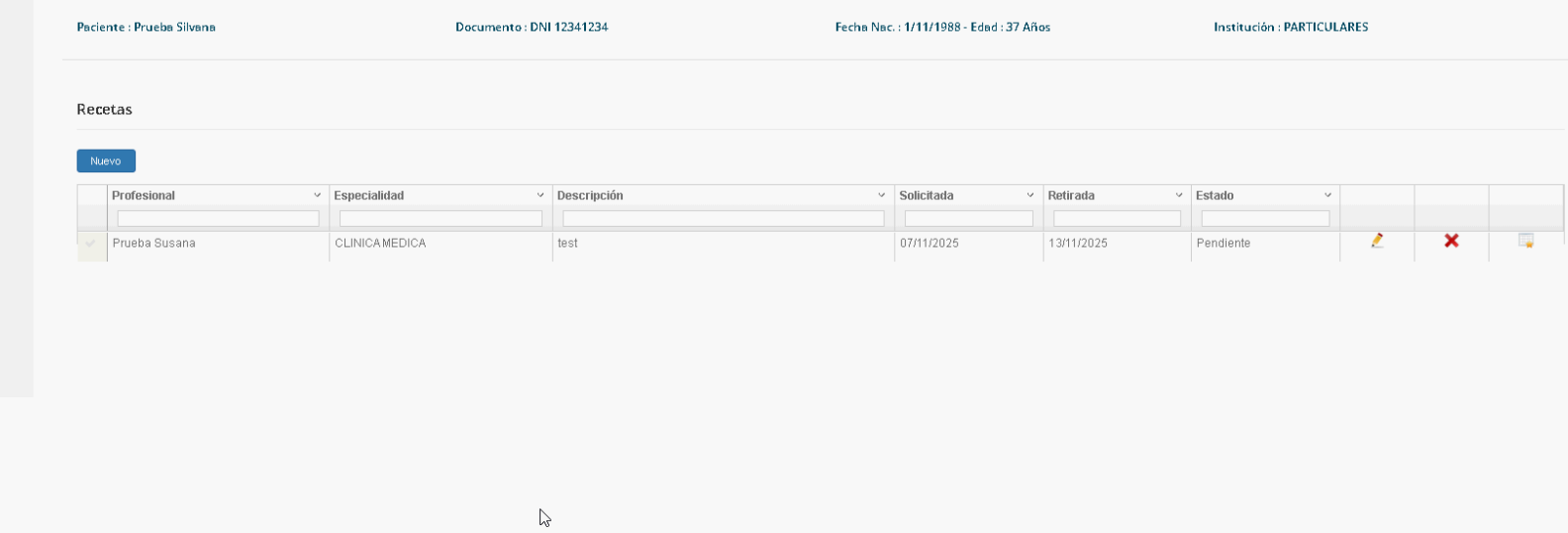Viewport: 1568px width, 533px height.
Task: Click the Especialidad filter input field
Action: 441,219
